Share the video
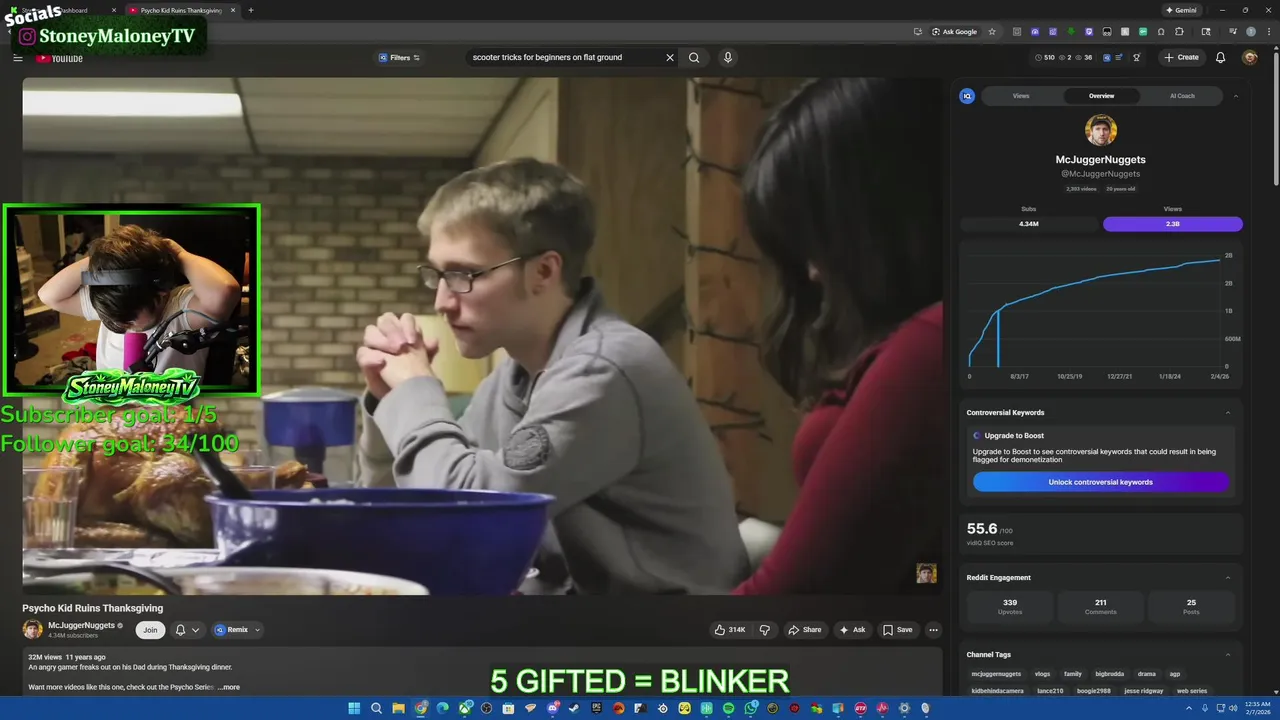Viewport: 1280px width, 720px height. (x=804, y=630)
